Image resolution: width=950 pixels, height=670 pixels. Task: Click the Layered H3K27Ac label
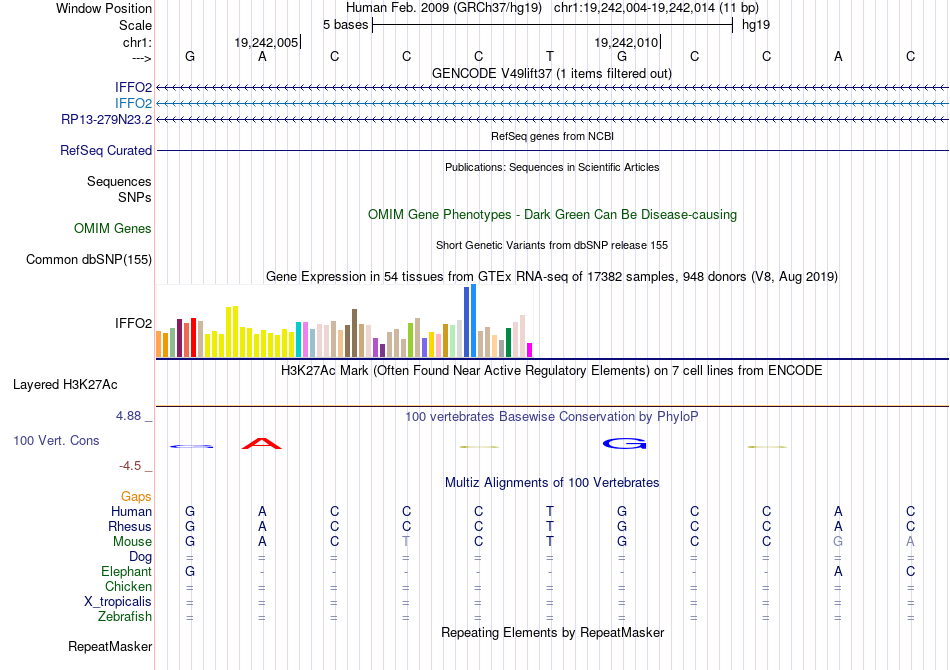[65, 385]
